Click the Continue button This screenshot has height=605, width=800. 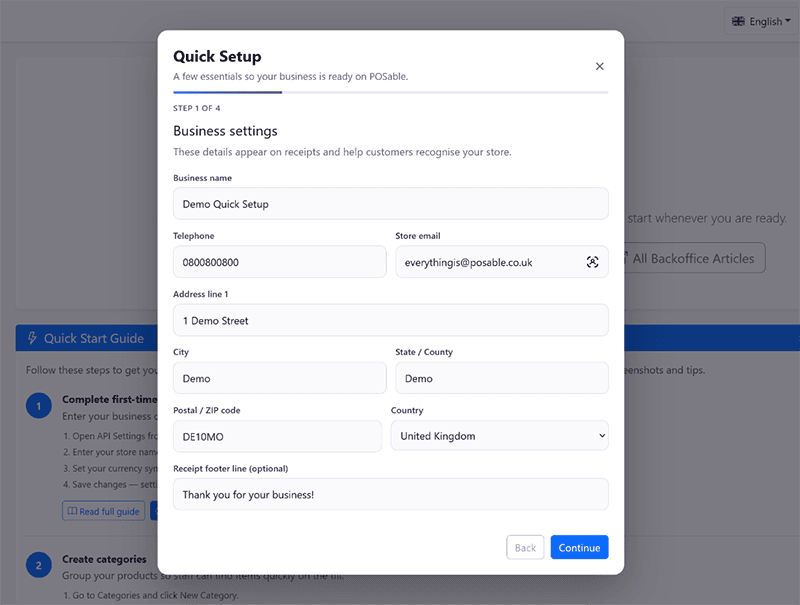tap(580, 547)
